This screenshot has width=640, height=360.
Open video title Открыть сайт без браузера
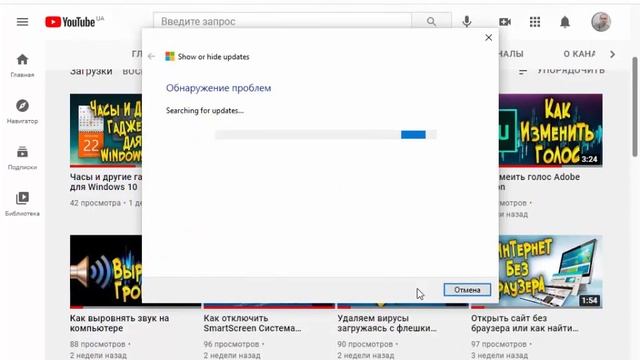click(x=524, y=323)
